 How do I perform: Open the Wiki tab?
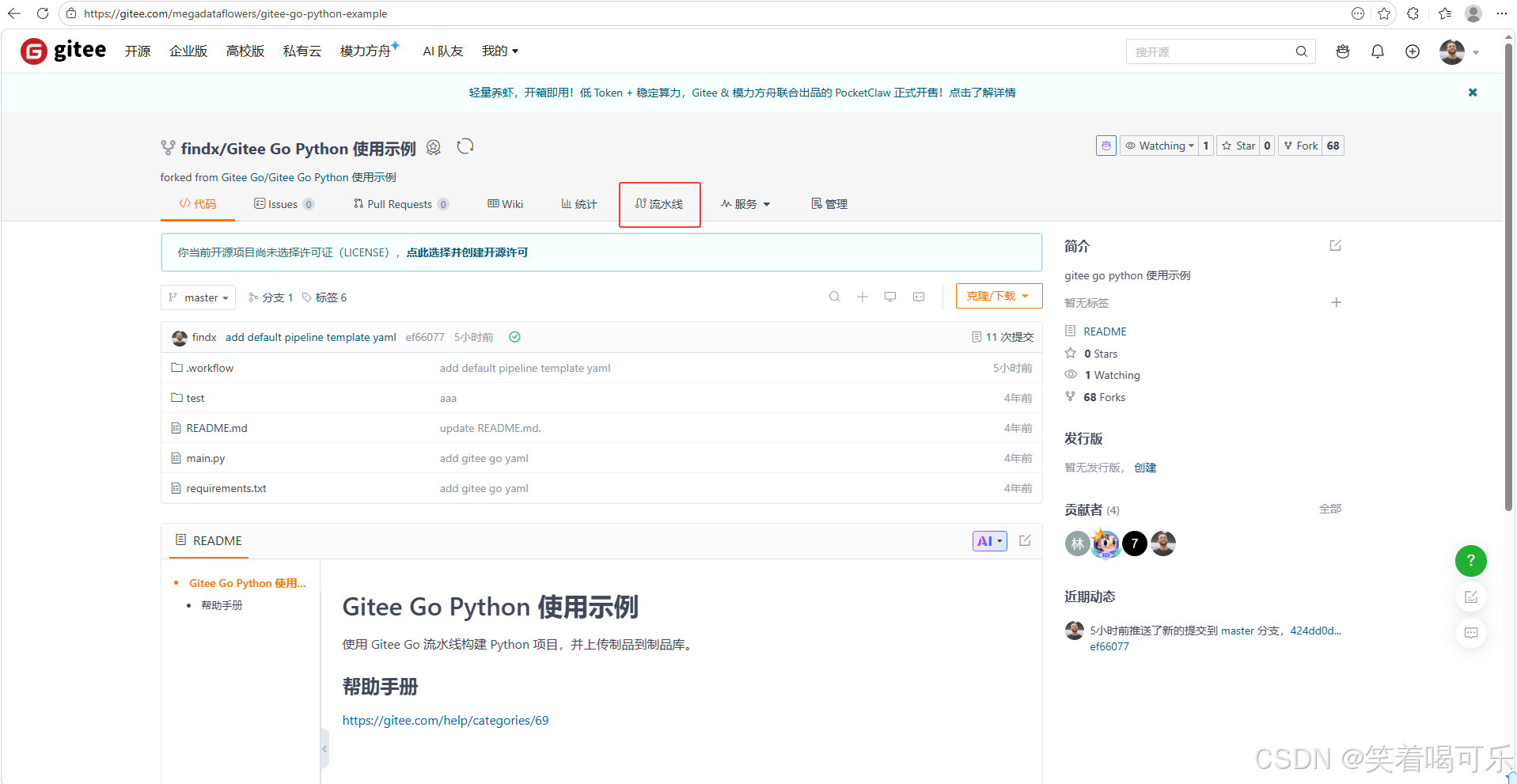click(x=506, y=204)
